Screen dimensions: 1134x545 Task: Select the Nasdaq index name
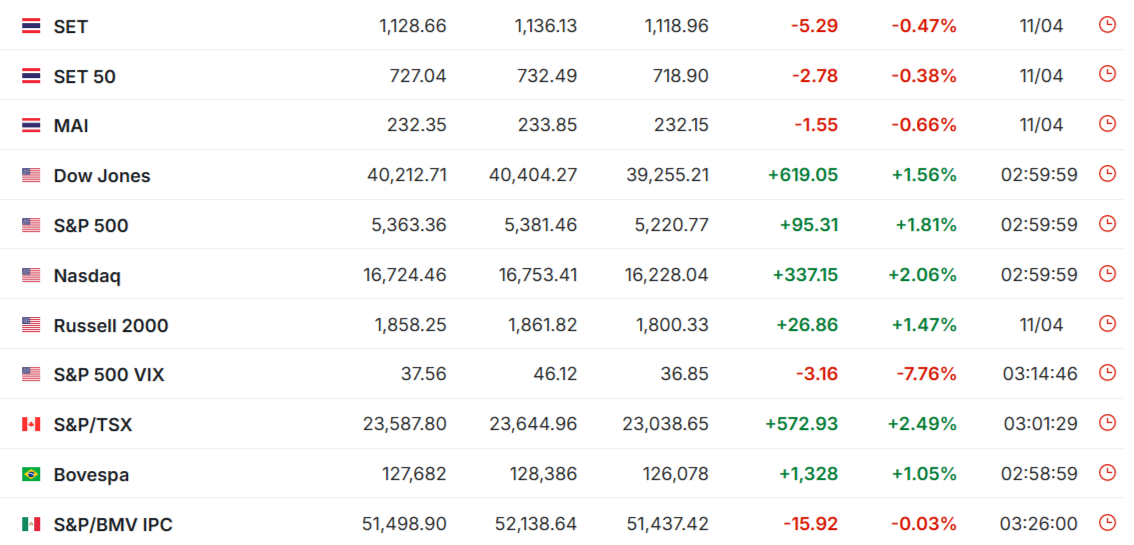[x=87, y=275]
